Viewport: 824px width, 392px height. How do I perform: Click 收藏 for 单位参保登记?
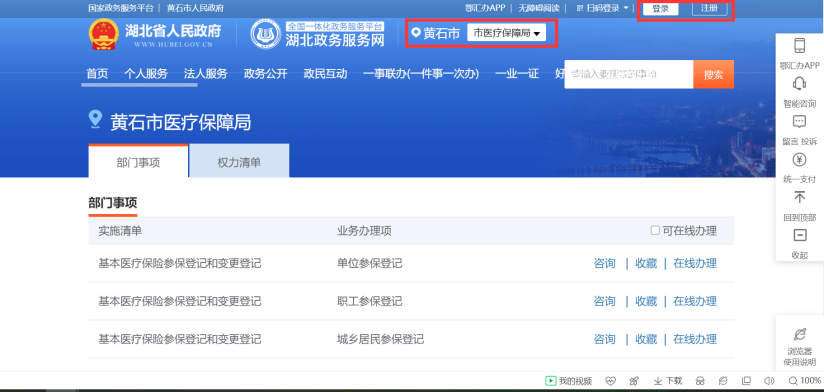point(646,263)
